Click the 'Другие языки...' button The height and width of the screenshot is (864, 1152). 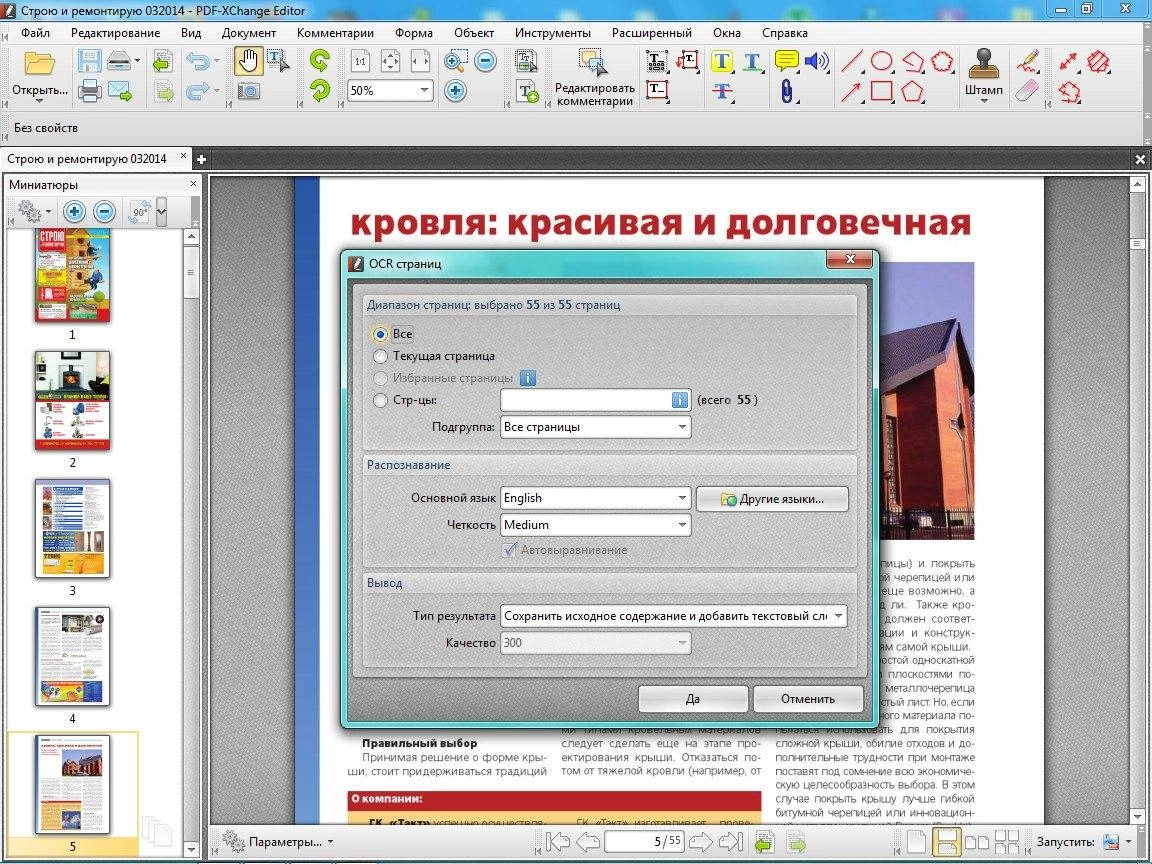click(772, 499)
